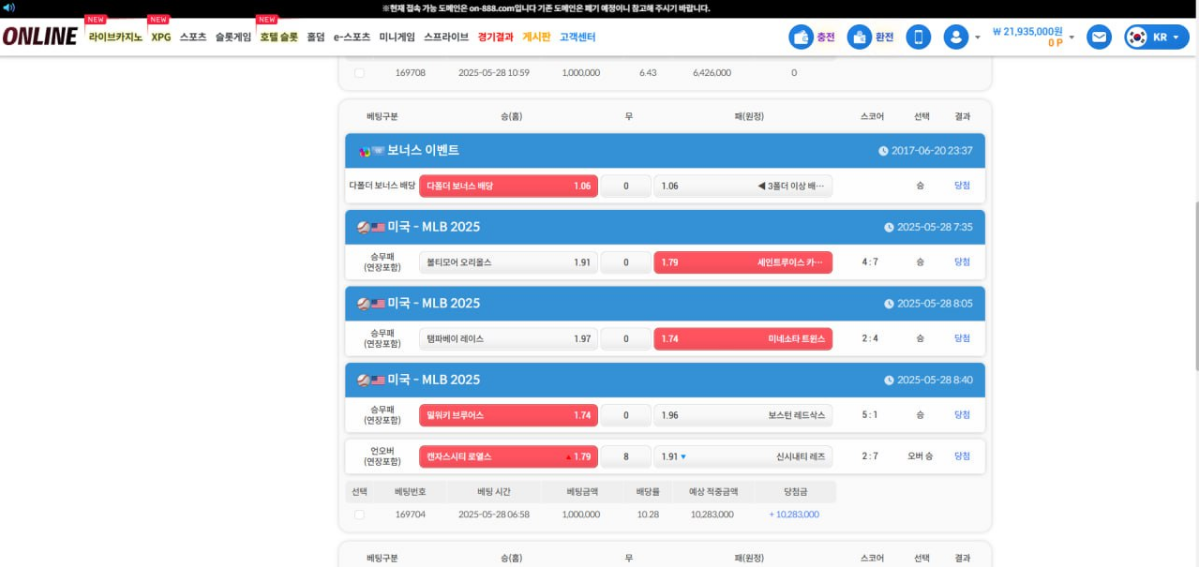Open the 환전 withdrawal icon
The width and height of the screenshot is (1204, 587).
[858, 37]
